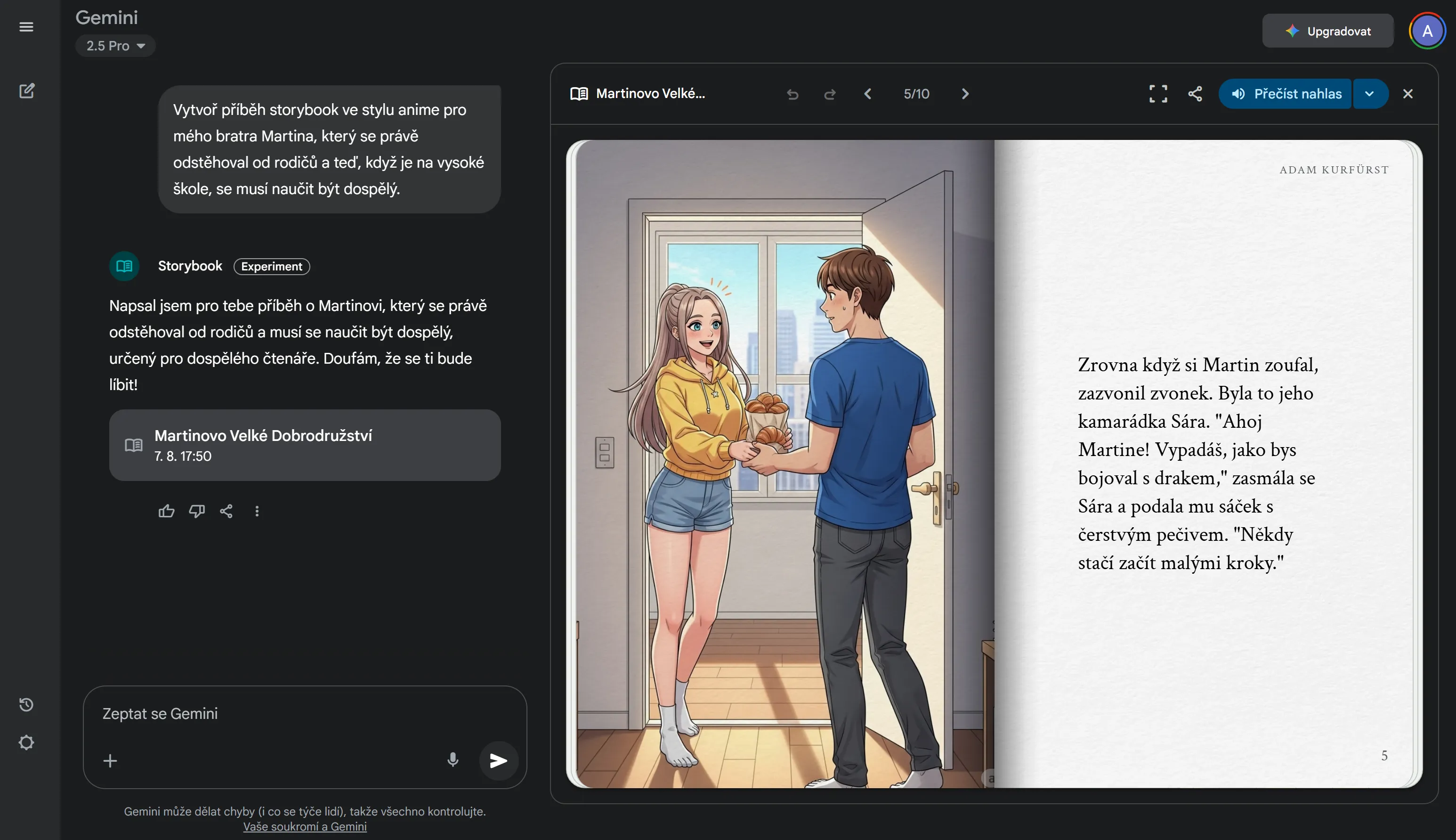
Task: Start a new chat with the compose icon
Action: pyautogui.click(x=26, y=90)
